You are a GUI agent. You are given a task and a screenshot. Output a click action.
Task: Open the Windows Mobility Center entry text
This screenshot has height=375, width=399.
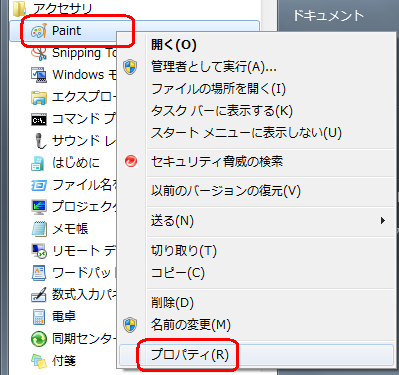[84, 75]
